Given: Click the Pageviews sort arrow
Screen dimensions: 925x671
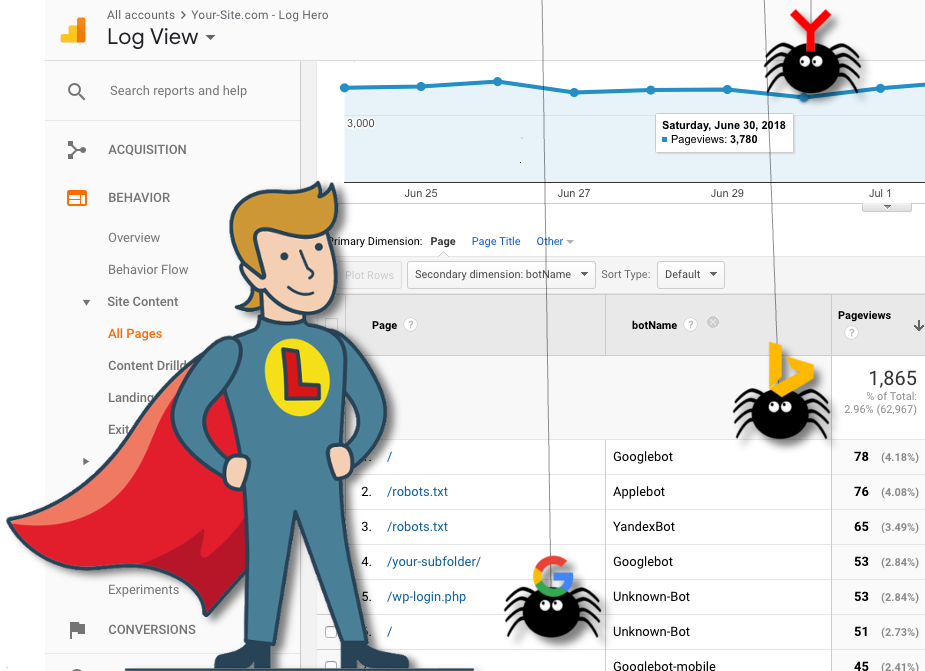Looking at the screenshot, I should [918, 326].
